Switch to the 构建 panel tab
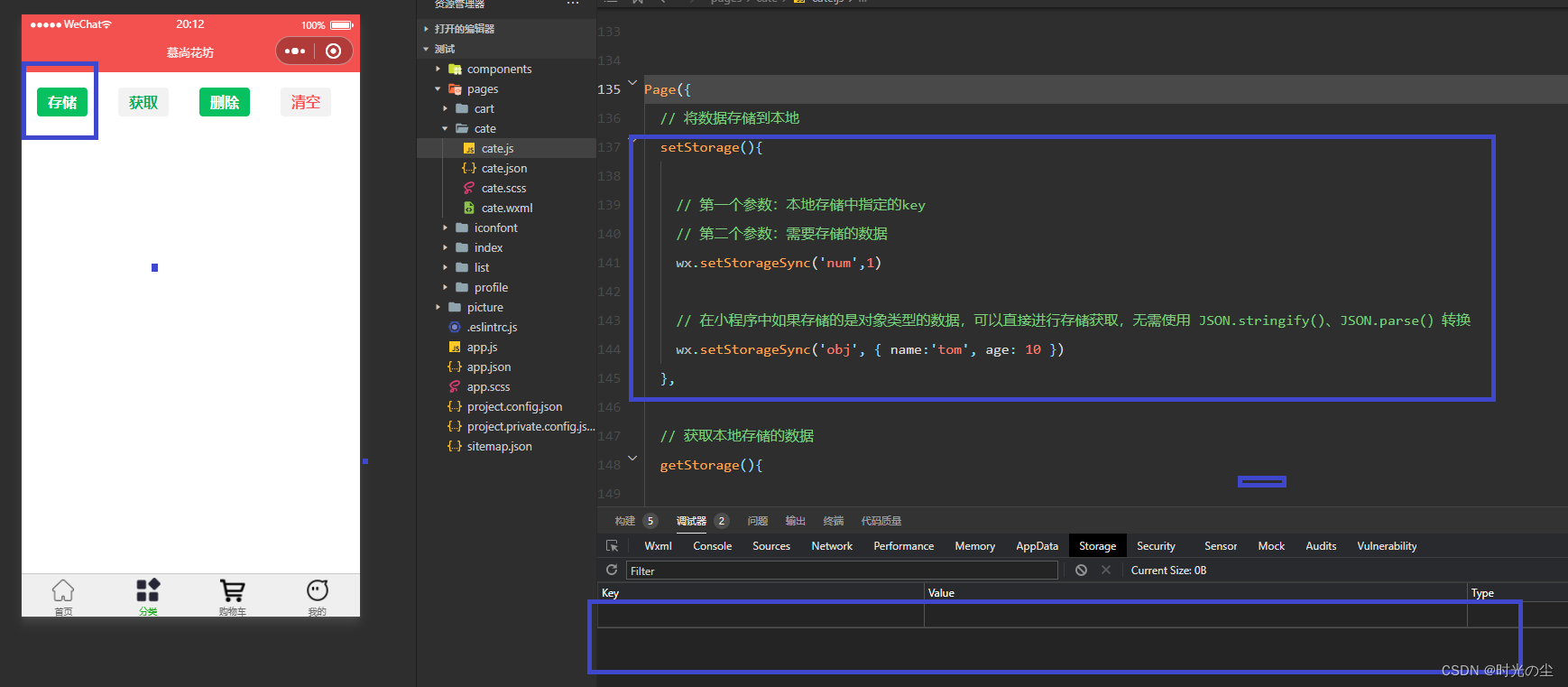1568x687 pixels. pos(625,521)
